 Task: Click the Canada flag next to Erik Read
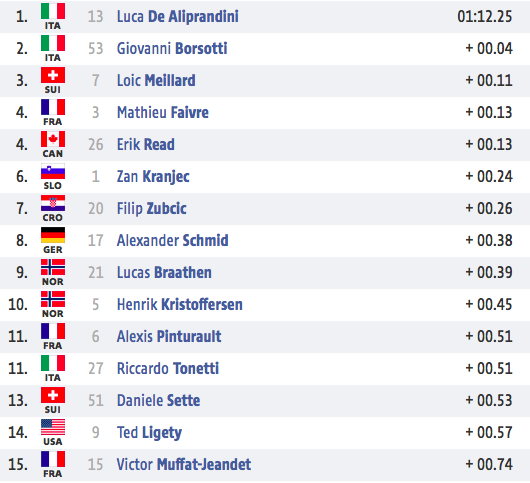click(53, 139)
